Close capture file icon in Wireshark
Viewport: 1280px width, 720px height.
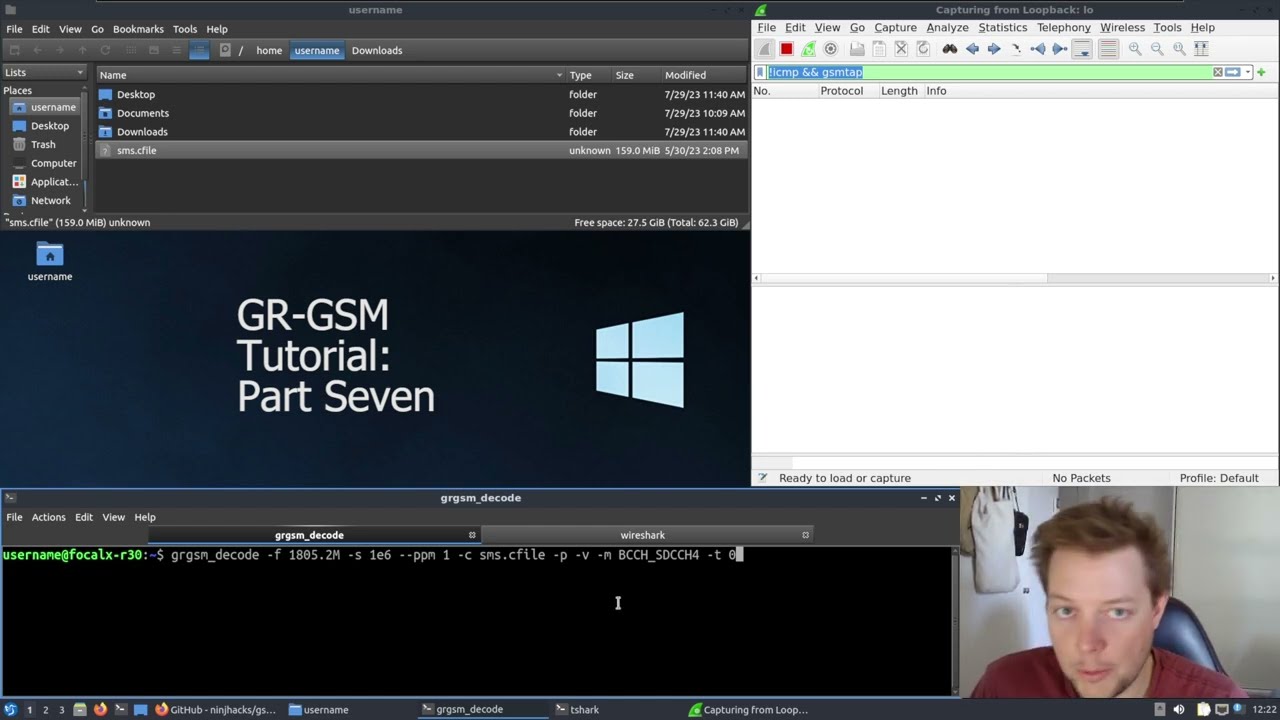point(901,49)
